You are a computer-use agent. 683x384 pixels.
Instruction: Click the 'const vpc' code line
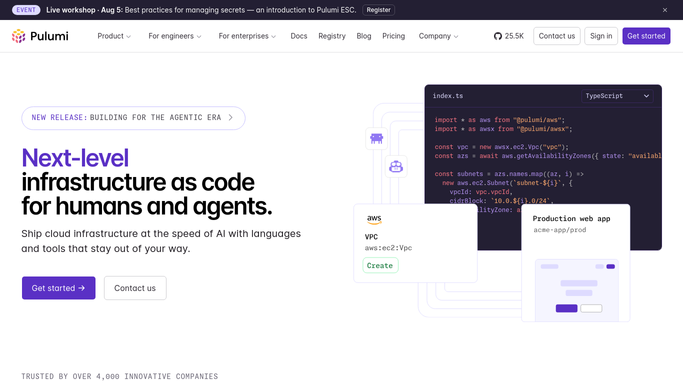(501, 147)
